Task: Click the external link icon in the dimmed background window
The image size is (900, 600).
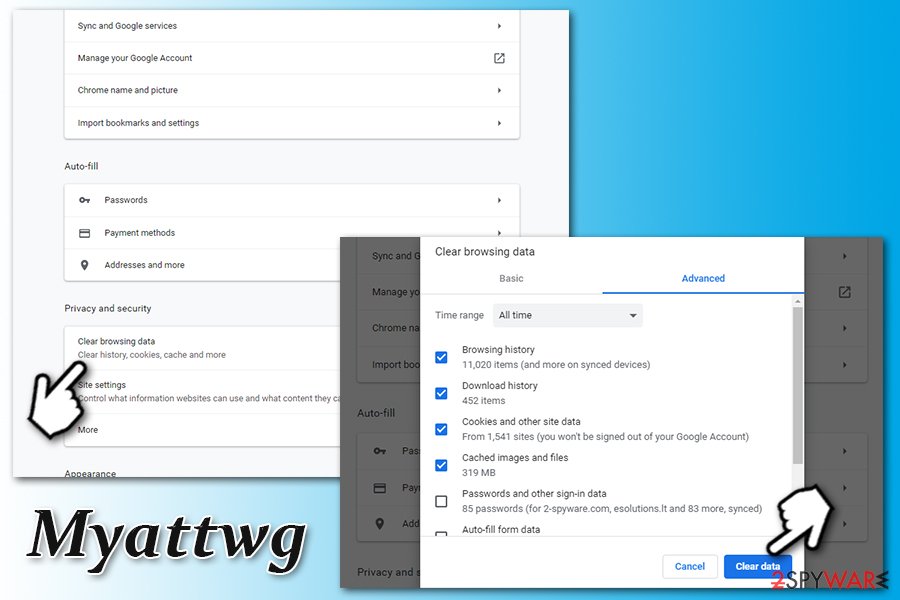Action: point(844,292)
